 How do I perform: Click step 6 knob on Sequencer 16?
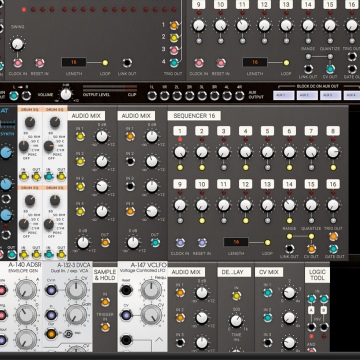pyautogui.click(x=289, y=152)
